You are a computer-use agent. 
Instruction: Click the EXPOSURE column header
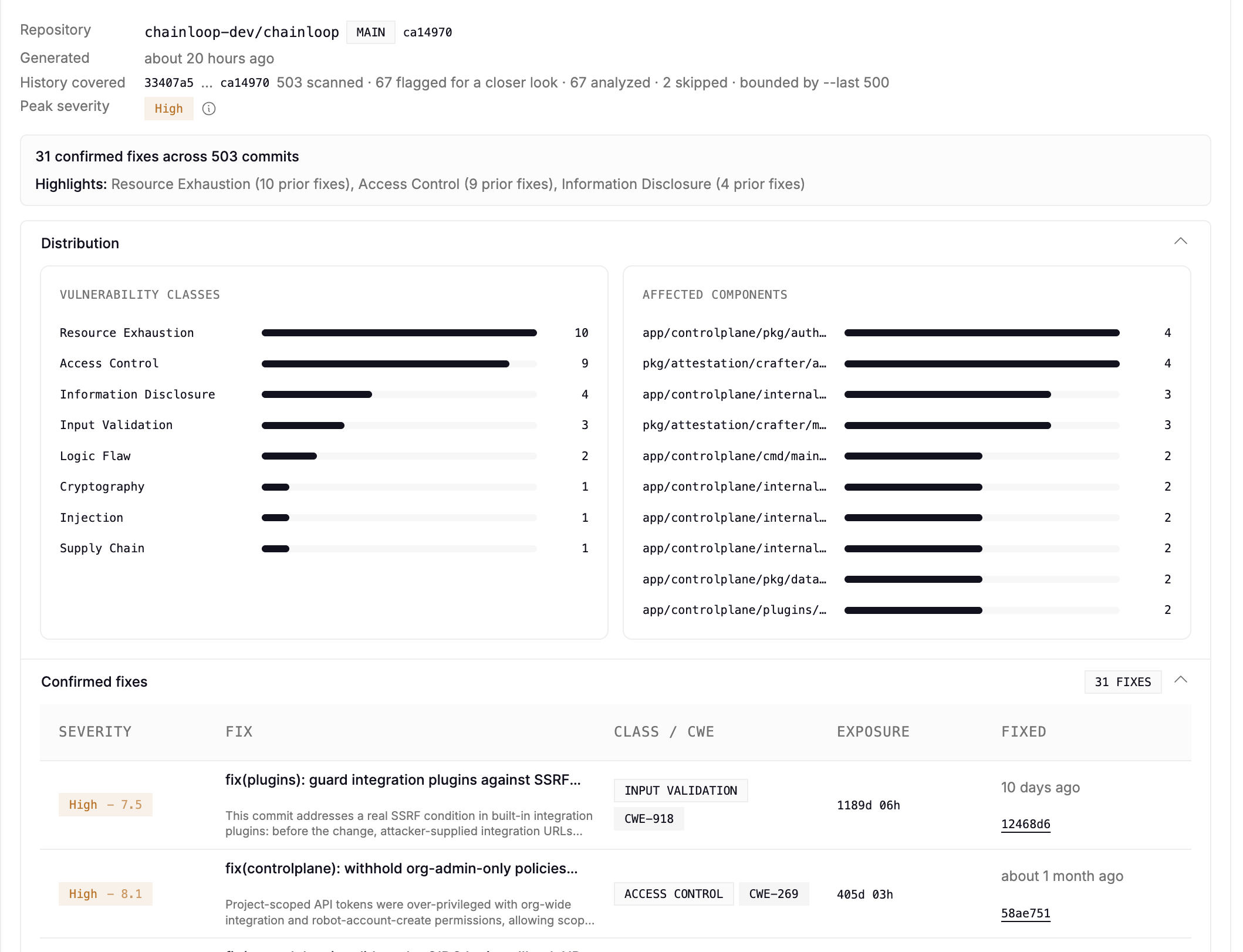point(873,732)
